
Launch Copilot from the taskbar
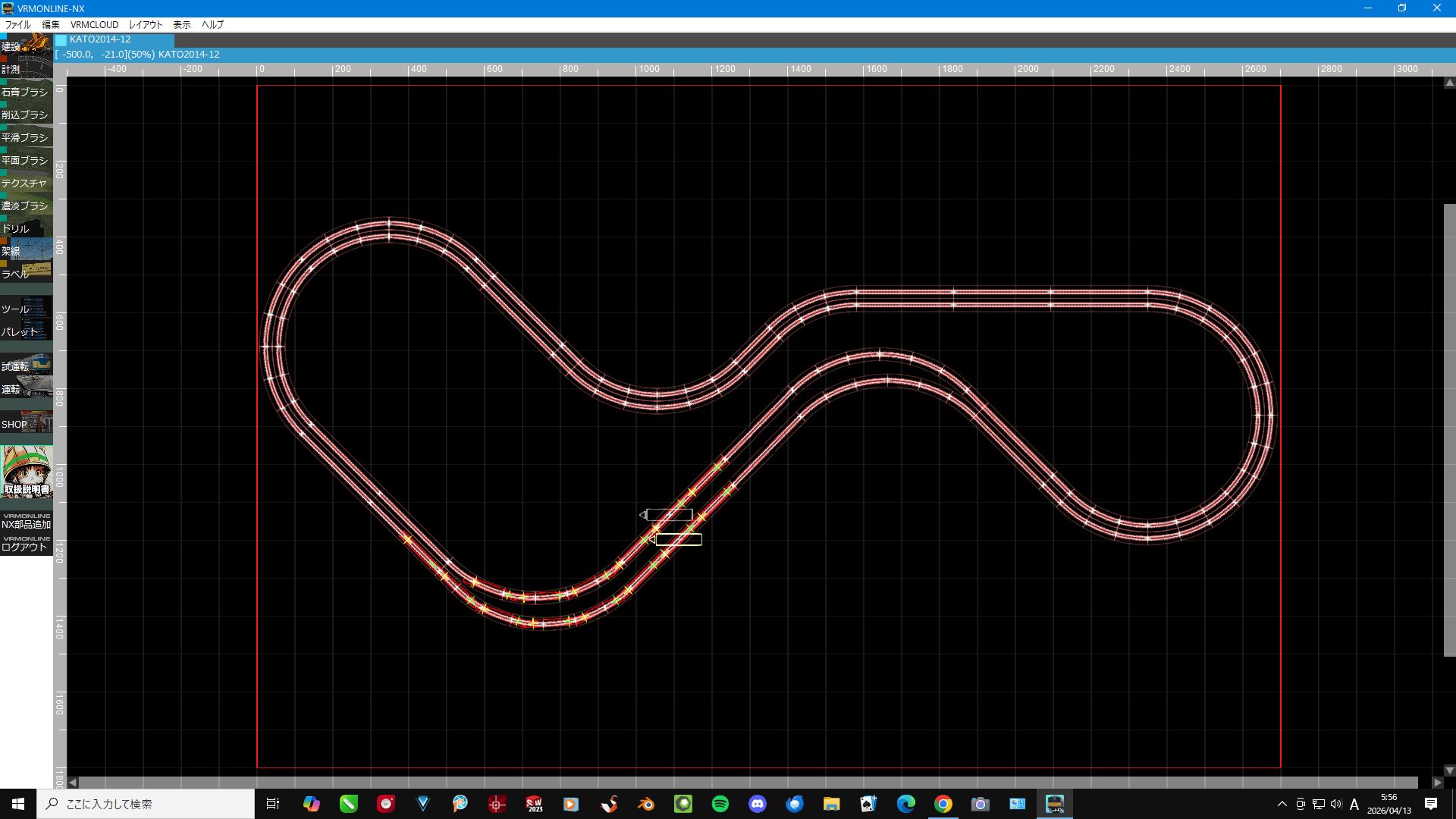click(x=311, y=804)
